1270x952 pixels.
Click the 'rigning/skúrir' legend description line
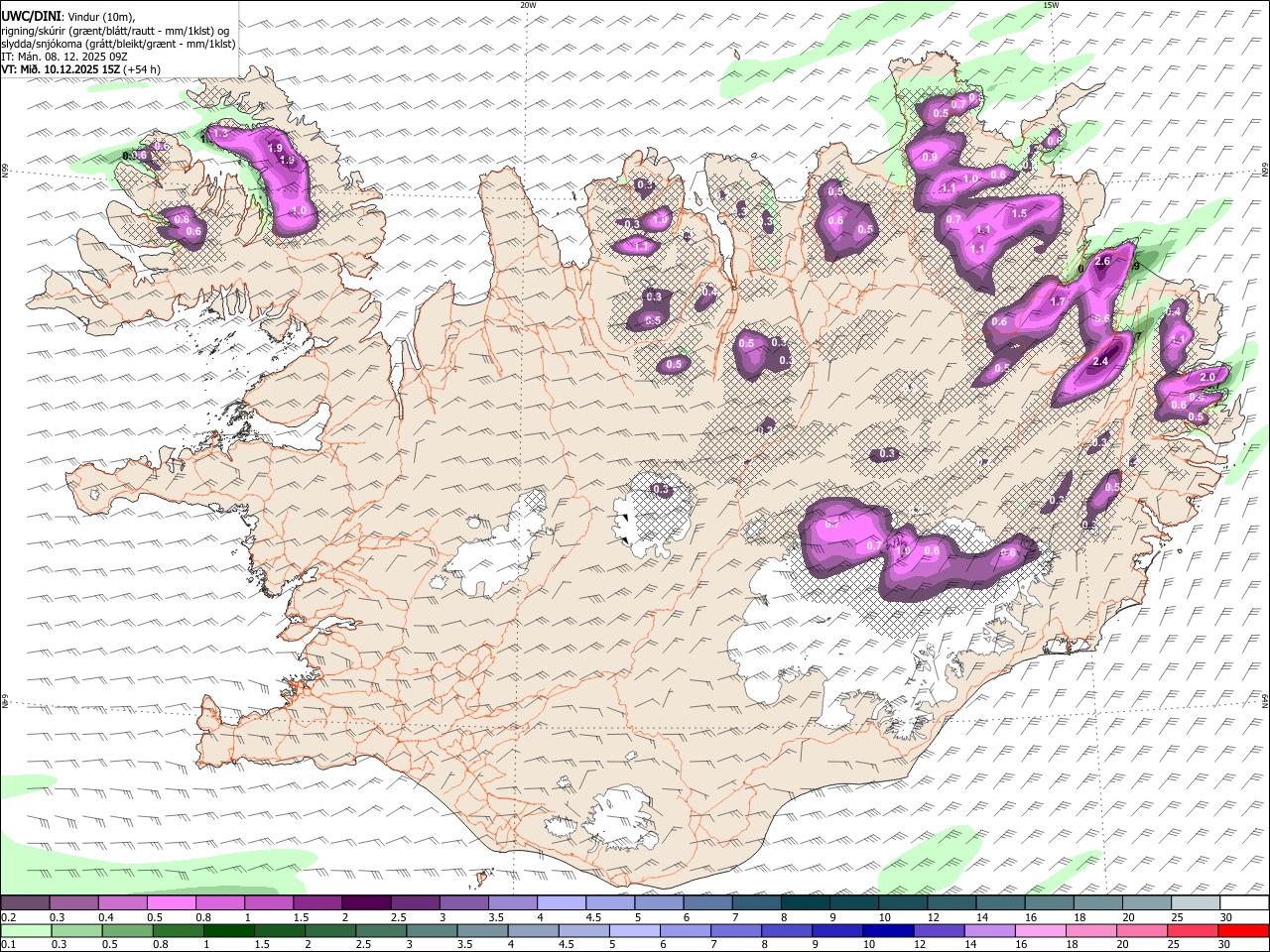point(116,30)
